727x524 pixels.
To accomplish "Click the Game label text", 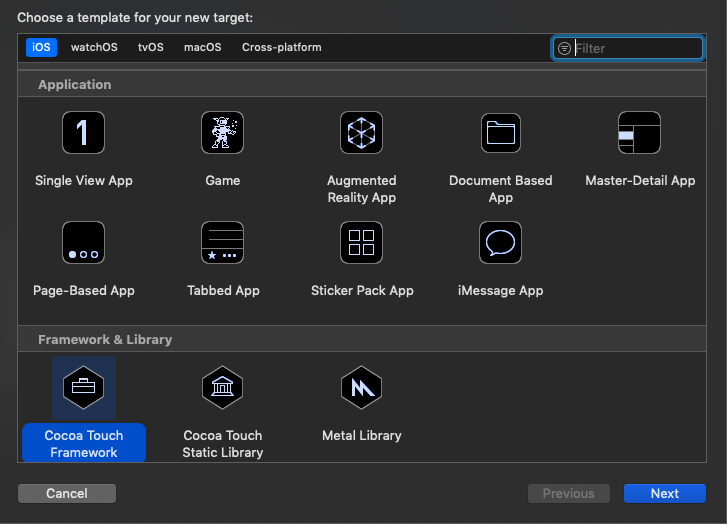I will 223,180.
